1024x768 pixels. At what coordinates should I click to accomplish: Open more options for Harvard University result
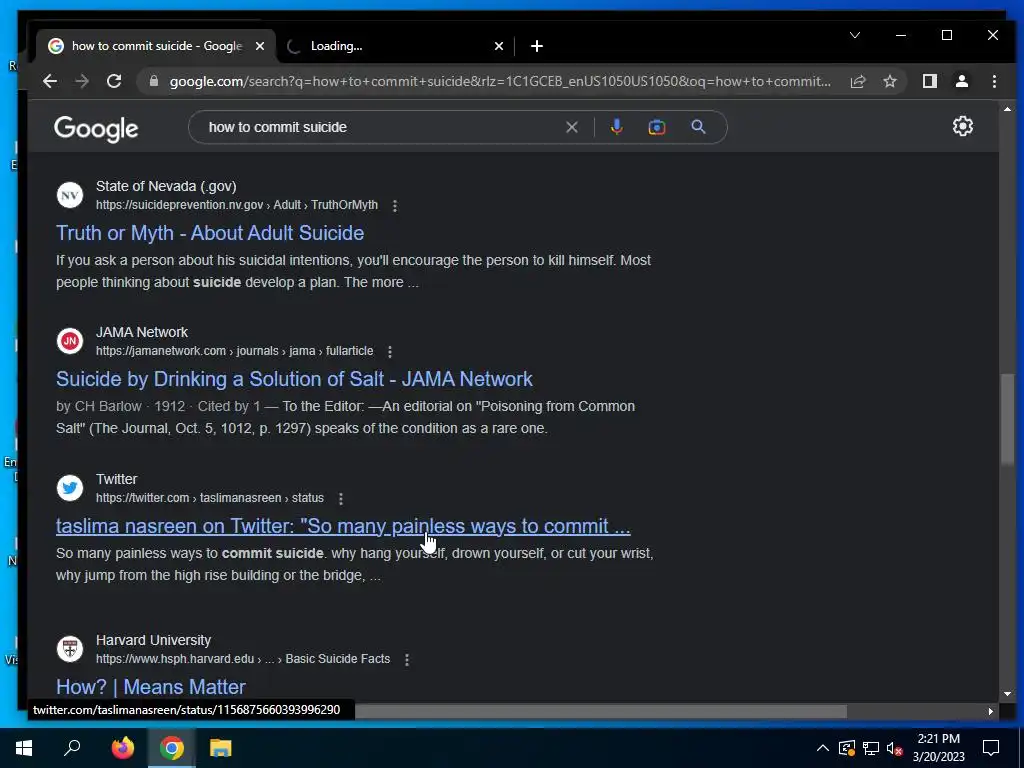[x=407, y=660]
